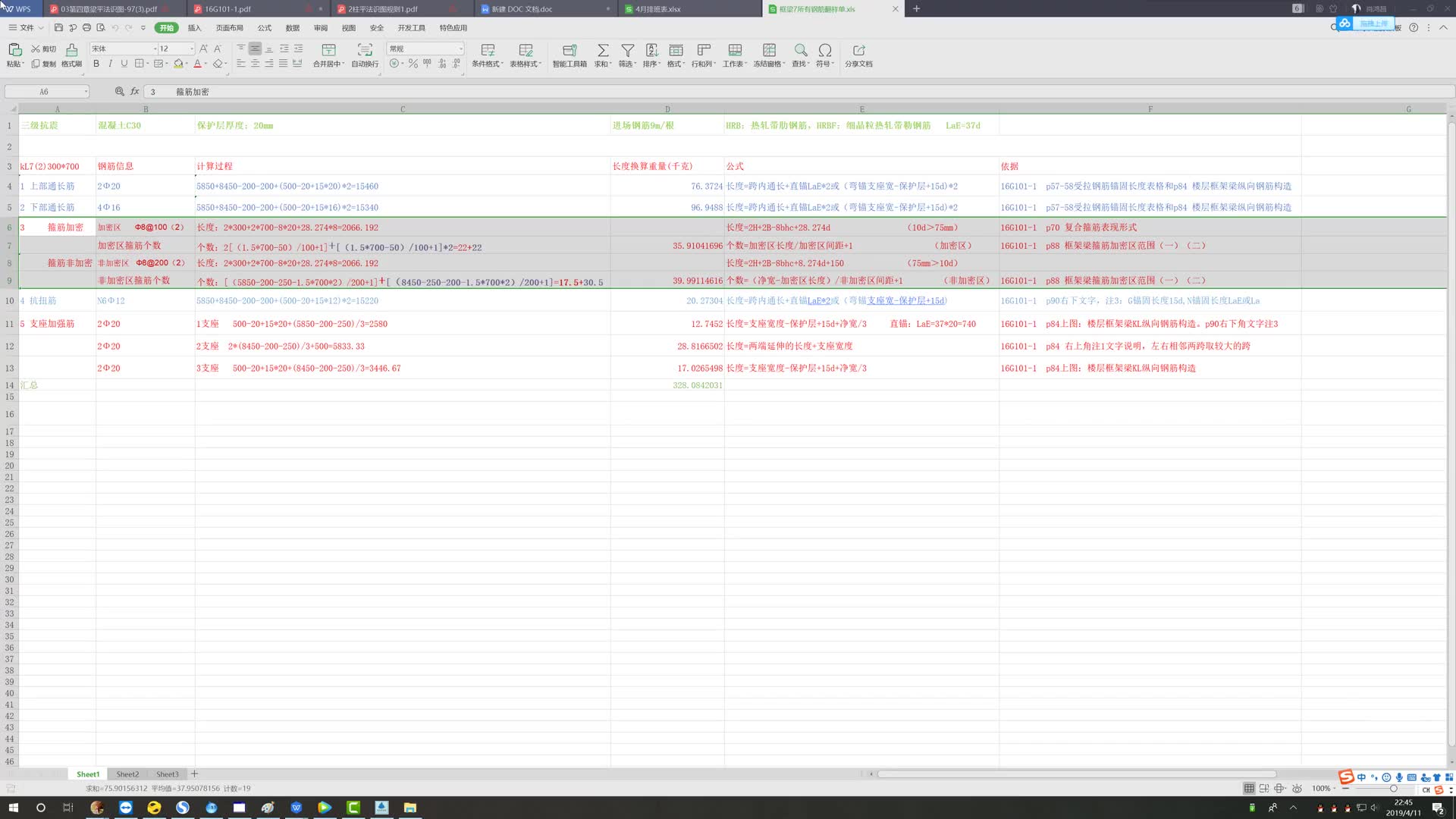Click the 筛选 filter funnel icon
The height and width of the screenshot is (819, 1456).
point(627,50)
